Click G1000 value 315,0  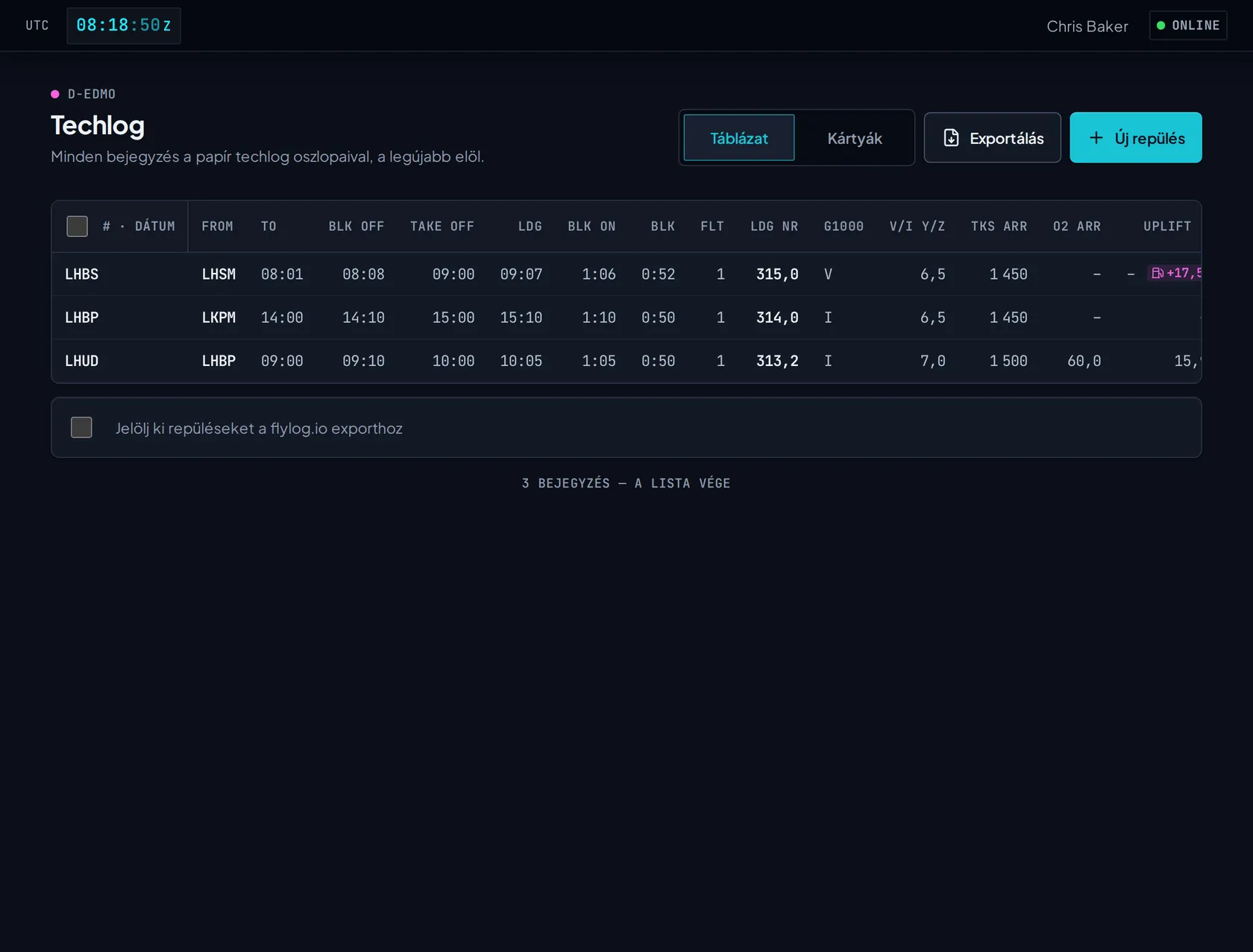pyautogui.click(x=776, y=274)
